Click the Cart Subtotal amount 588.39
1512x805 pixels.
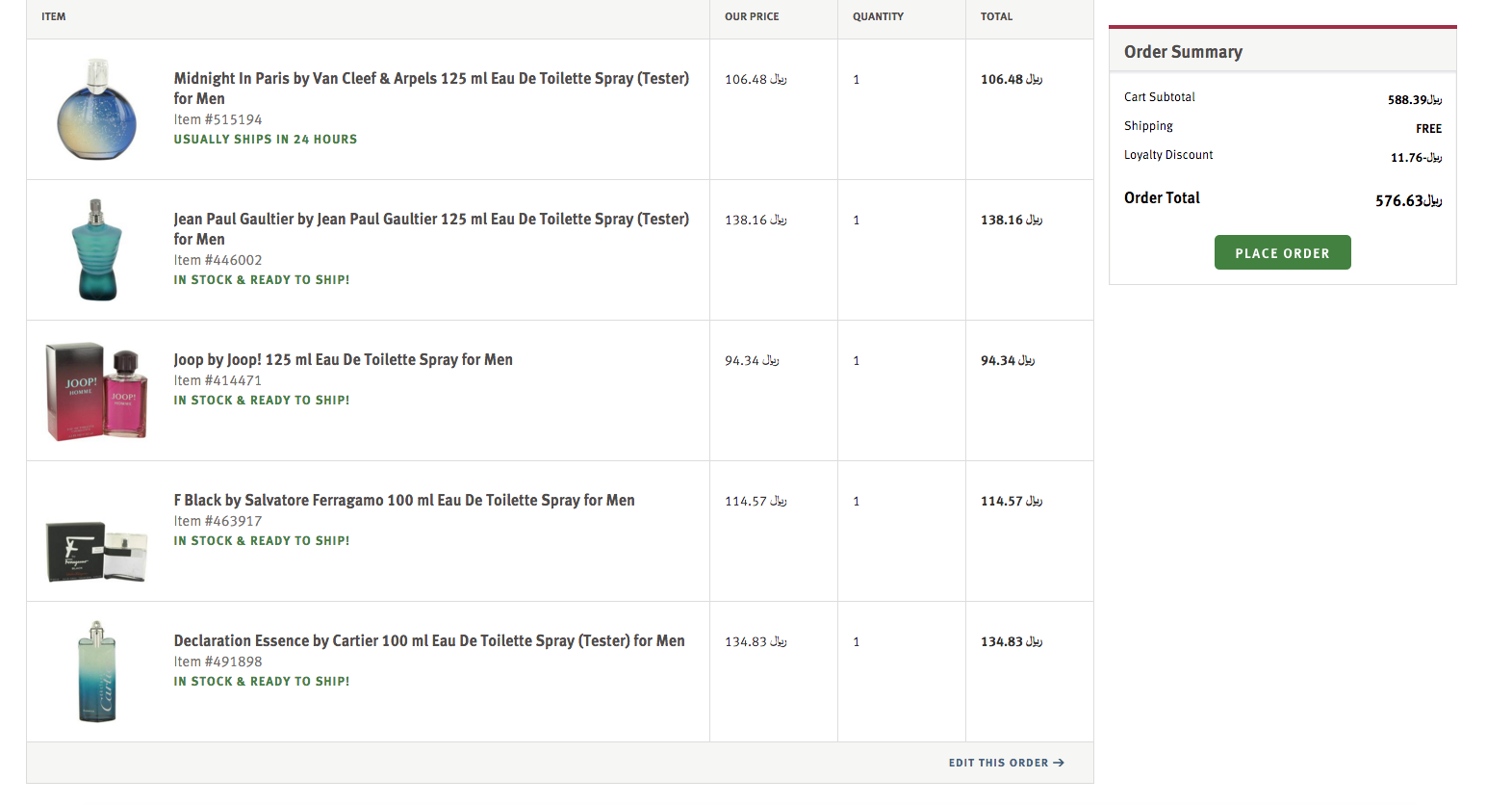1414,99
